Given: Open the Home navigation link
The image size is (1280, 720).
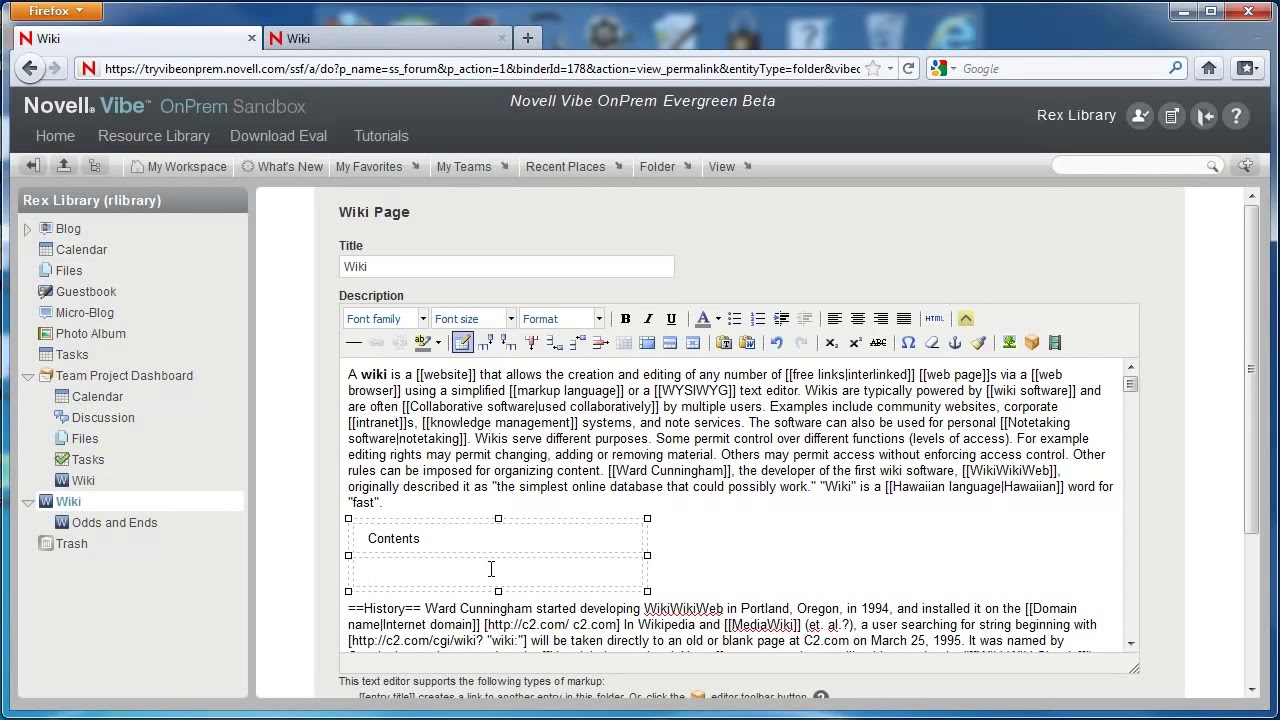Looking at the screenshot, I should [55, 136].
